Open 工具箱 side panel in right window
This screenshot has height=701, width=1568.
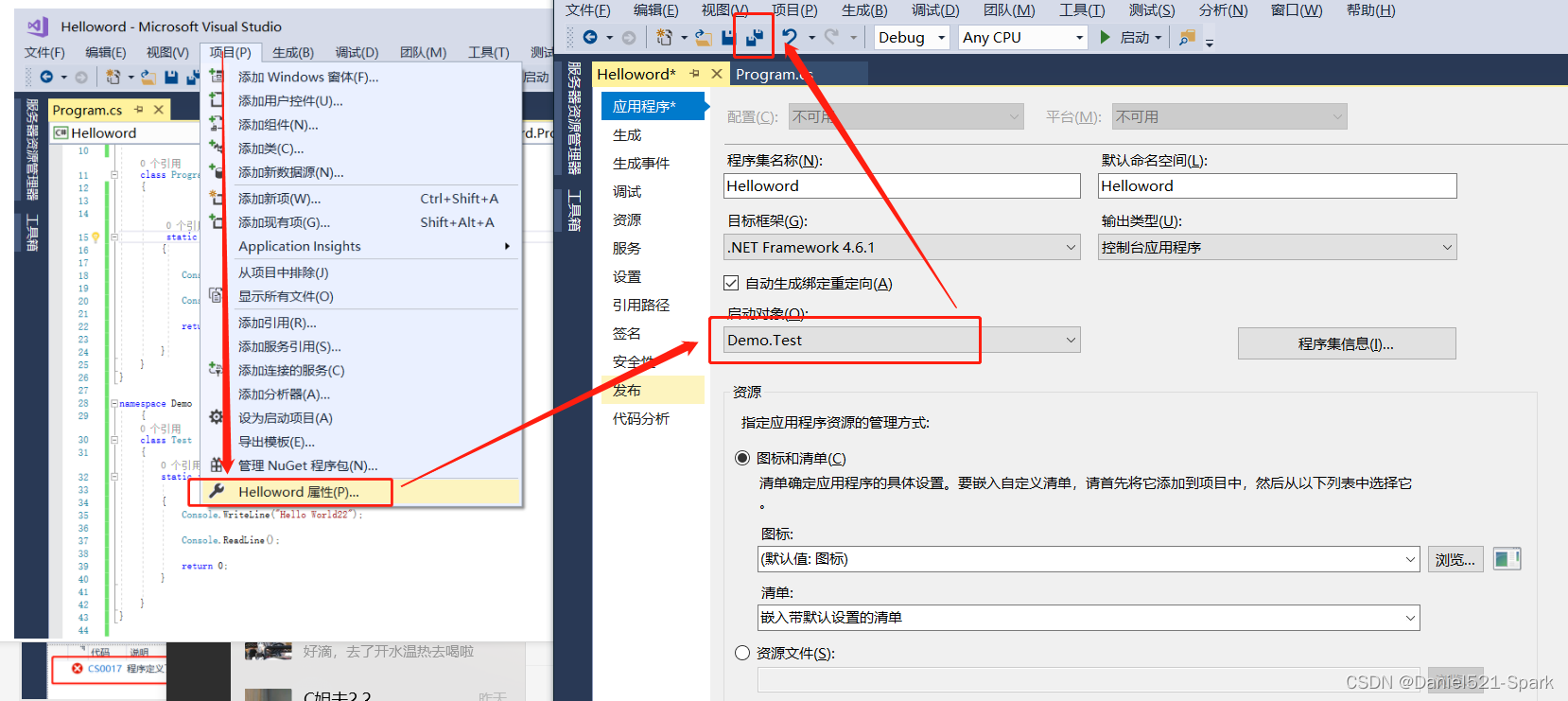click(573, 210)
